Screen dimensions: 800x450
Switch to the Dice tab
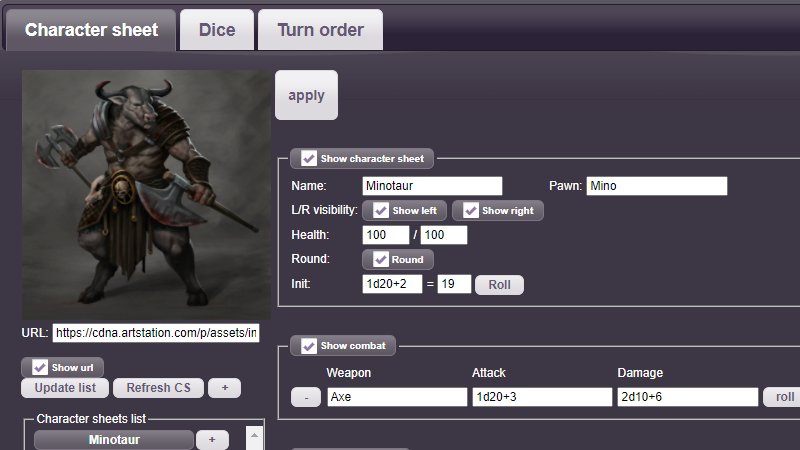coord(217,29)
